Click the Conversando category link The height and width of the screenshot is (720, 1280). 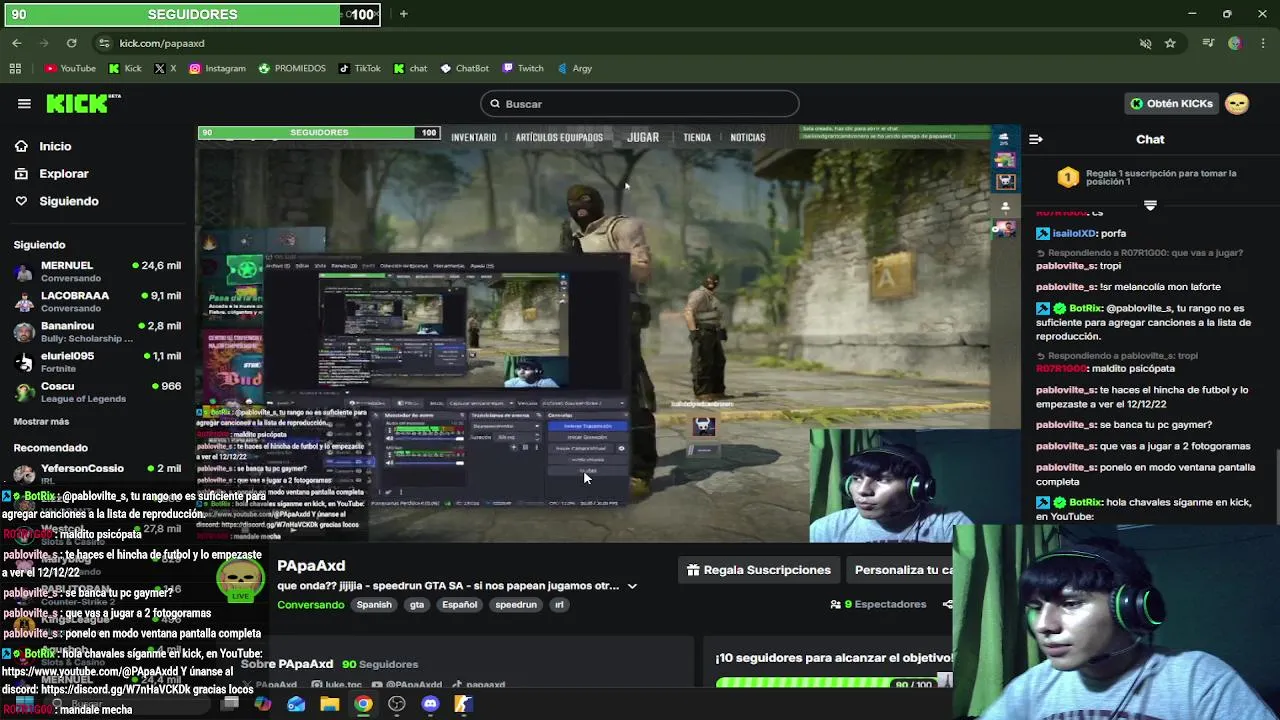[x=310, y=605]
